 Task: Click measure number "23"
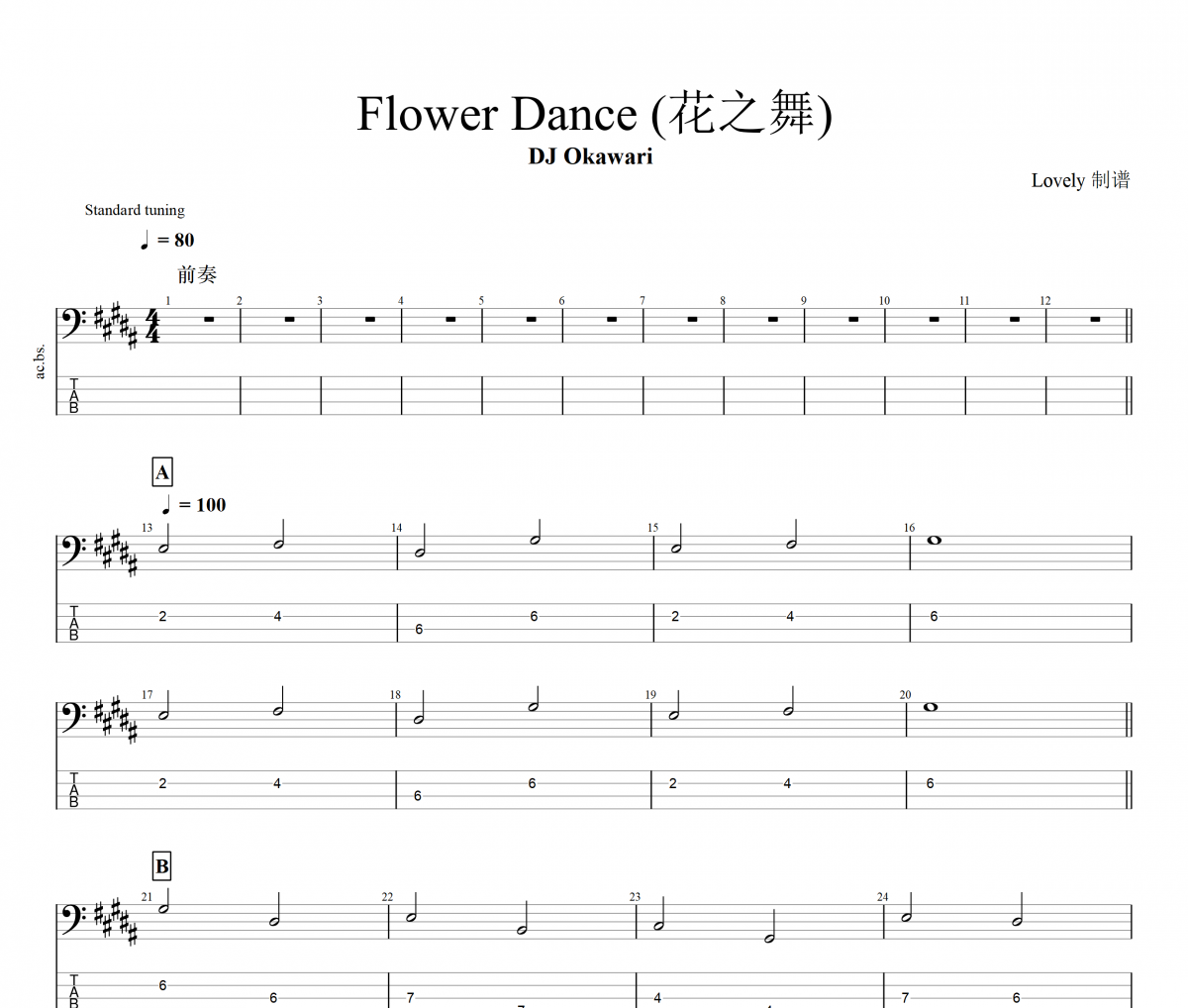[635, 897]
